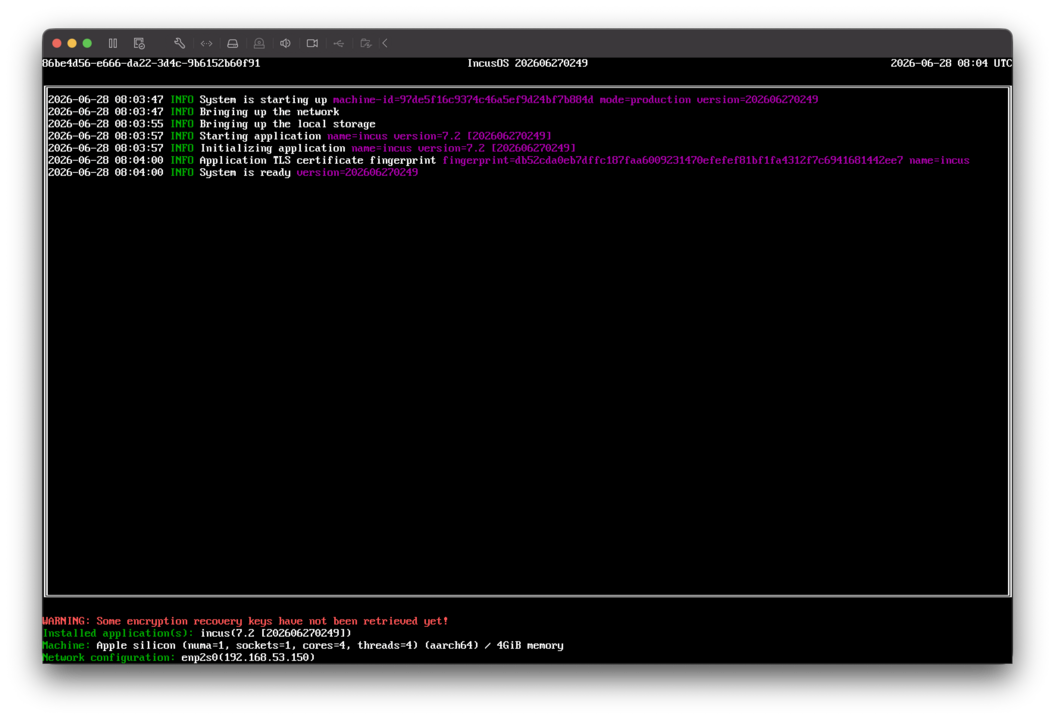
Task: Close the VM window with the red button
Action: pos(57,43)
